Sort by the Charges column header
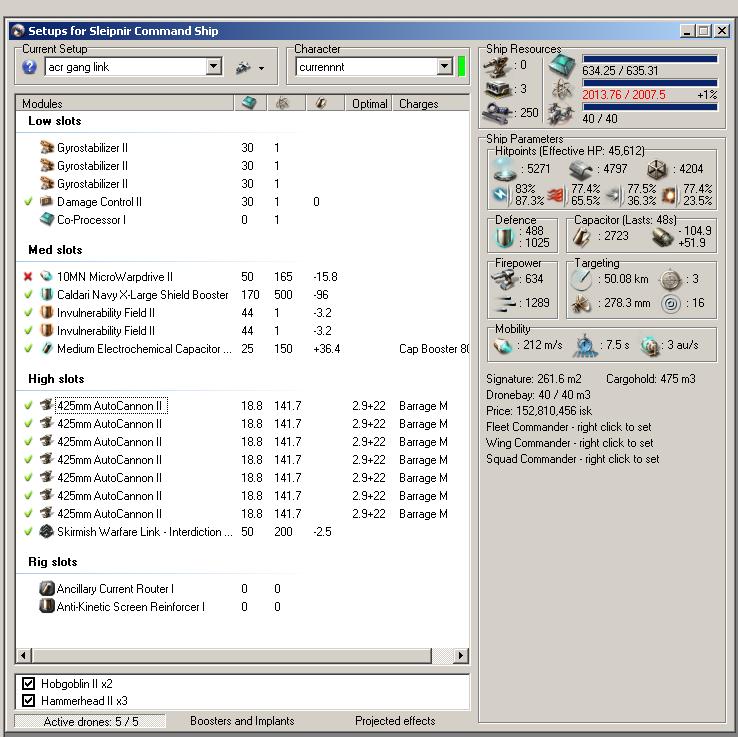 (431, 103)
